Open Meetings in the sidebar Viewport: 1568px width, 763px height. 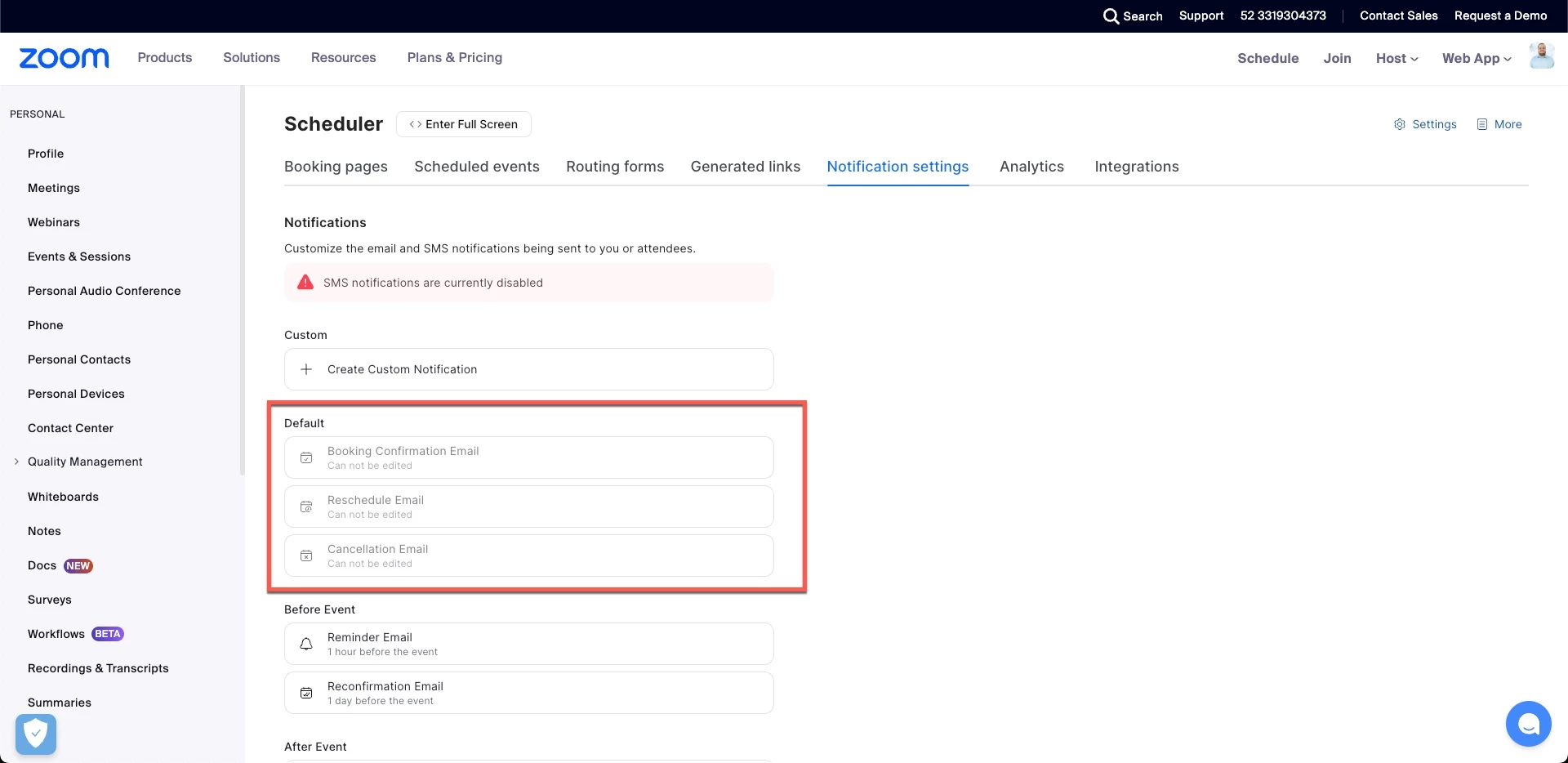coord(54,188)
